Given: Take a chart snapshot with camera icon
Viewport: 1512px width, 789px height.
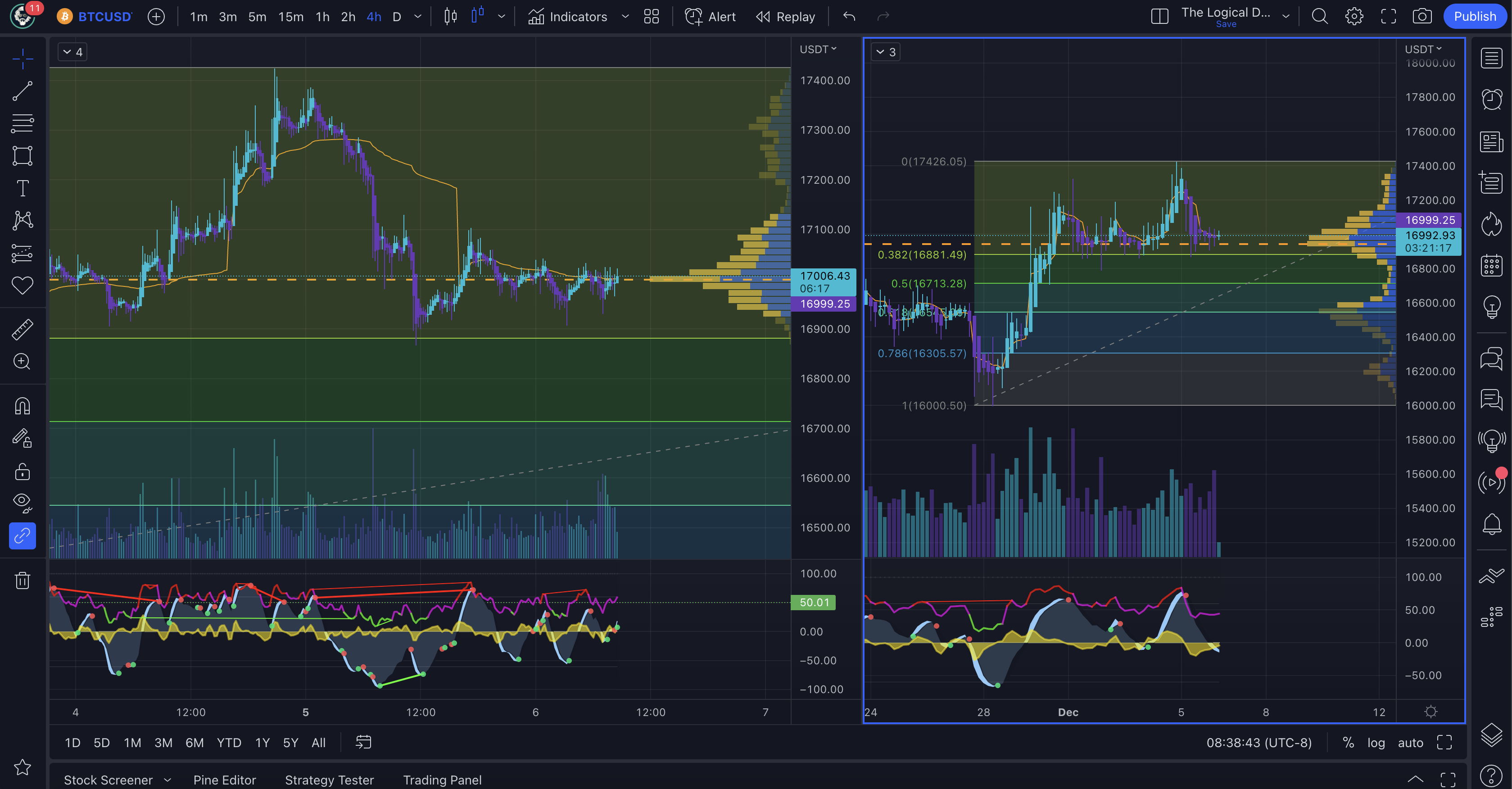Looking at the screenshot, I should point(1421,16).
